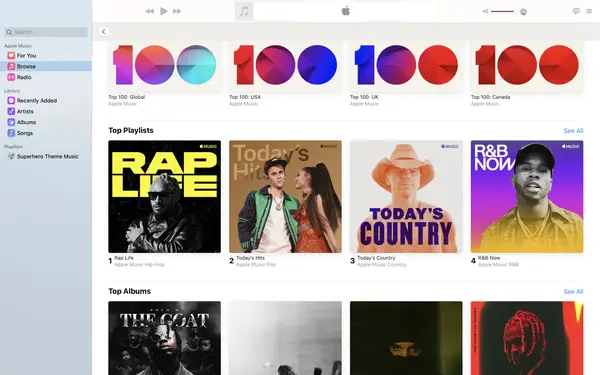Click the play button in the toolbar

[164, 11]
